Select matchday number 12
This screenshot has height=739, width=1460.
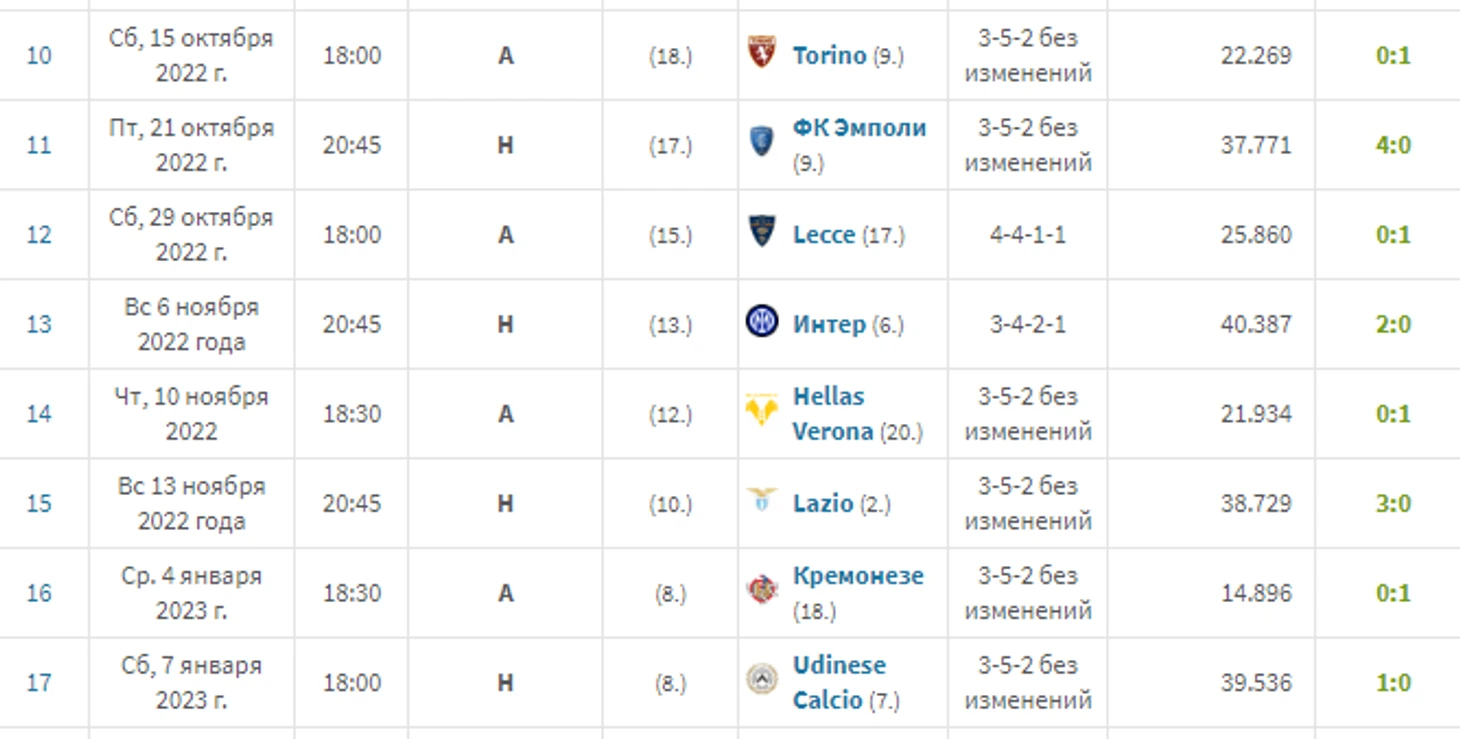39,235
